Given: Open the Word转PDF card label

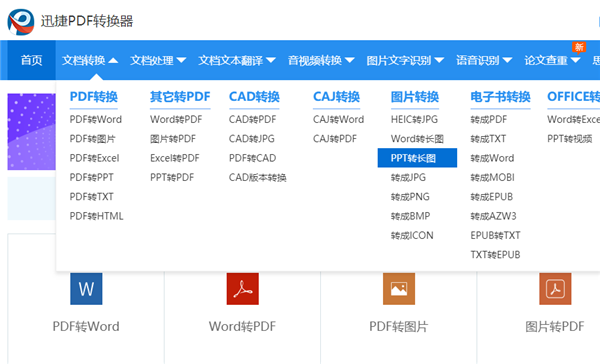Looking at the screenshot, I should coord(243,326).
